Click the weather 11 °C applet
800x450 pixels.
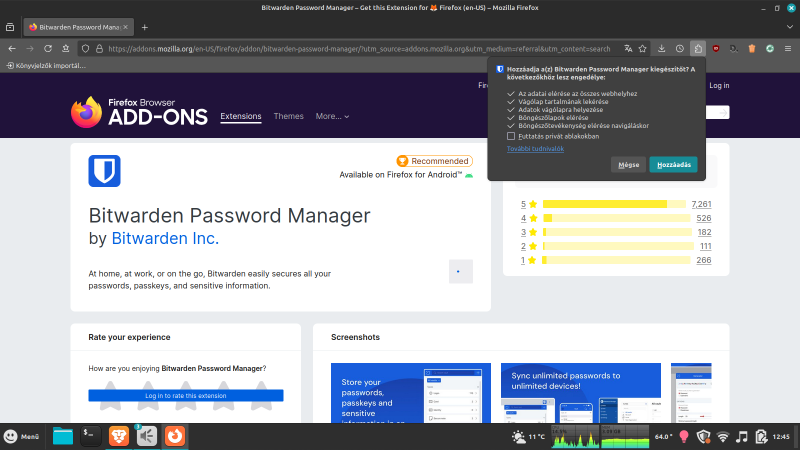pyautogui.click(x=528, y=437)
